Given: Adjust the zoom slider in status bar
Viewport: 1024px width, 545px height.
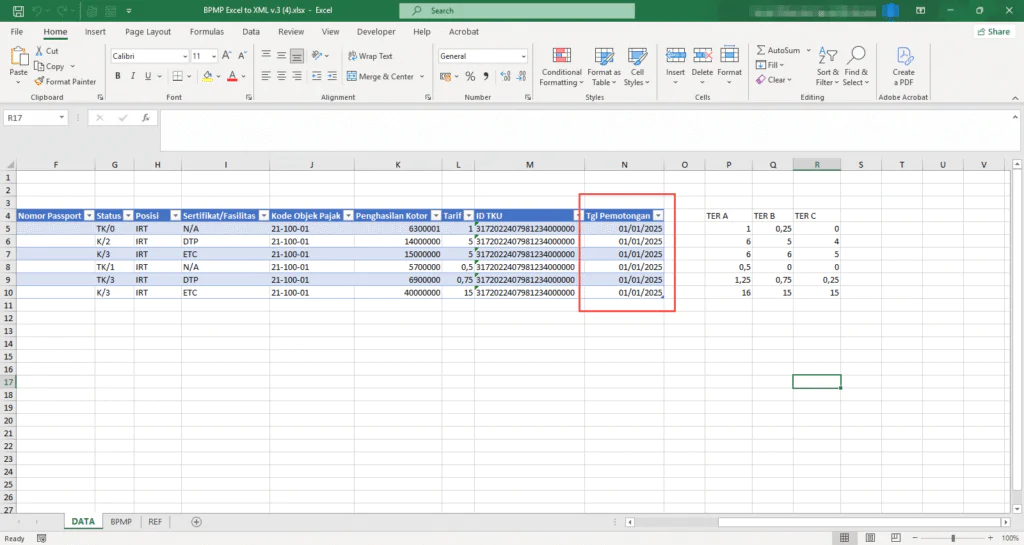Looking at the screenshot, I should point(953,538).
